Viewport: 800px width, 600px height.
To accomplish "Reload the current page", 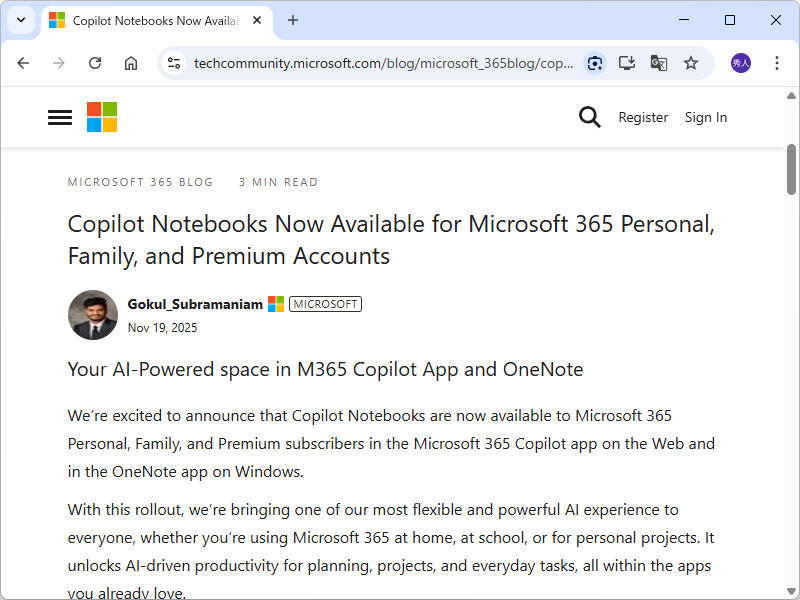I will pos(95,63).
